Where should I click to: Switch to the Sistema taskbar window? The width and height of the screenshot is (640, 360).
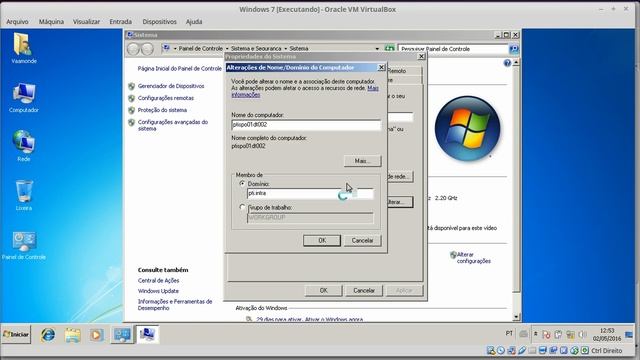(x=147, y=335)
